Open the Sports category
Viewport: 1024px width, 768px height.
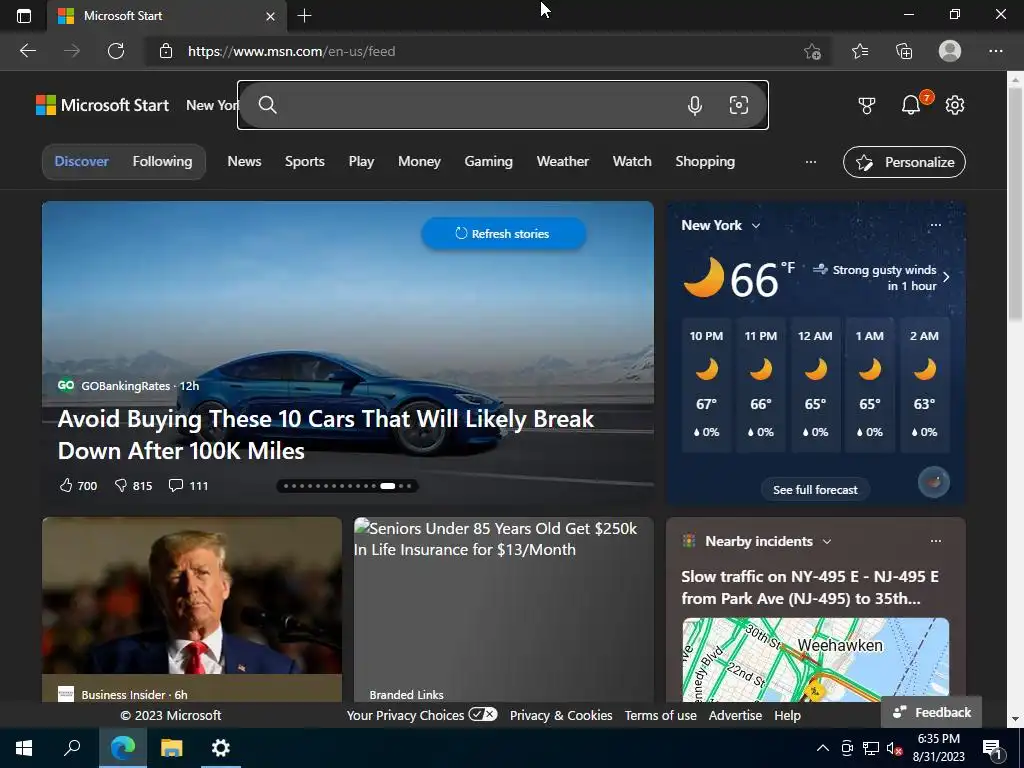[x=304, y=161]
